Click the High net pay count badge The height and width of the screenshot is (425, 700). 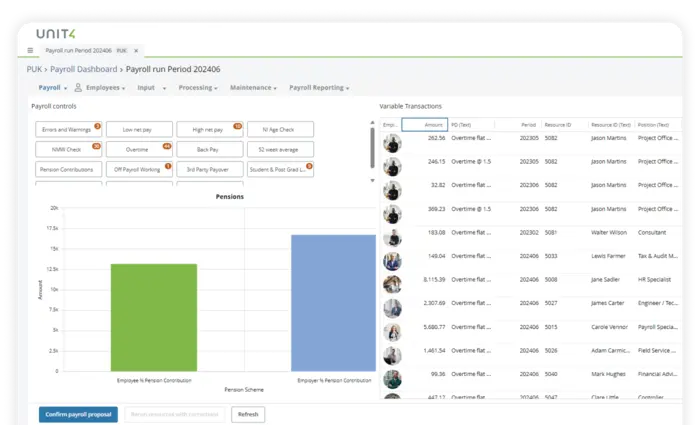pos(238,126)
